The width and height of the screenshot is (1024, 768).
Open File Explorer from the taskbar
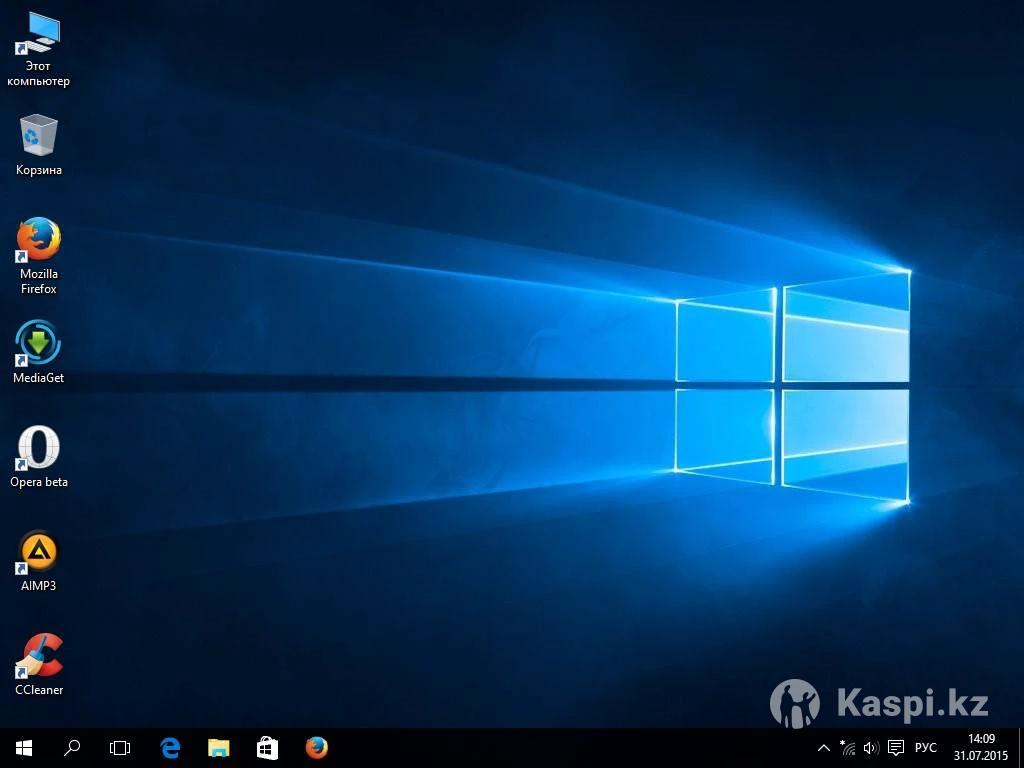[218, 748]
